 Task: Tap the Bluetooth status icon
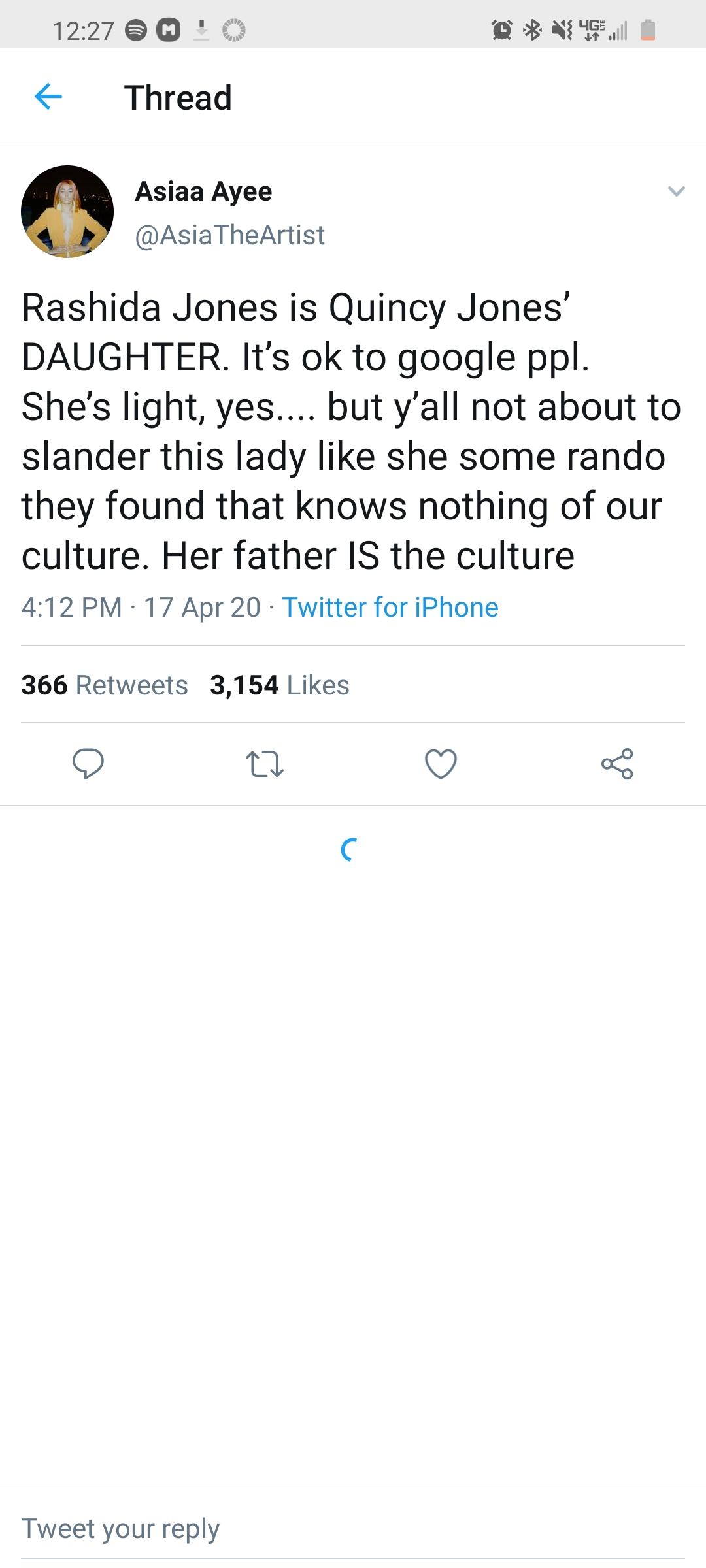[x=533, y=30]
